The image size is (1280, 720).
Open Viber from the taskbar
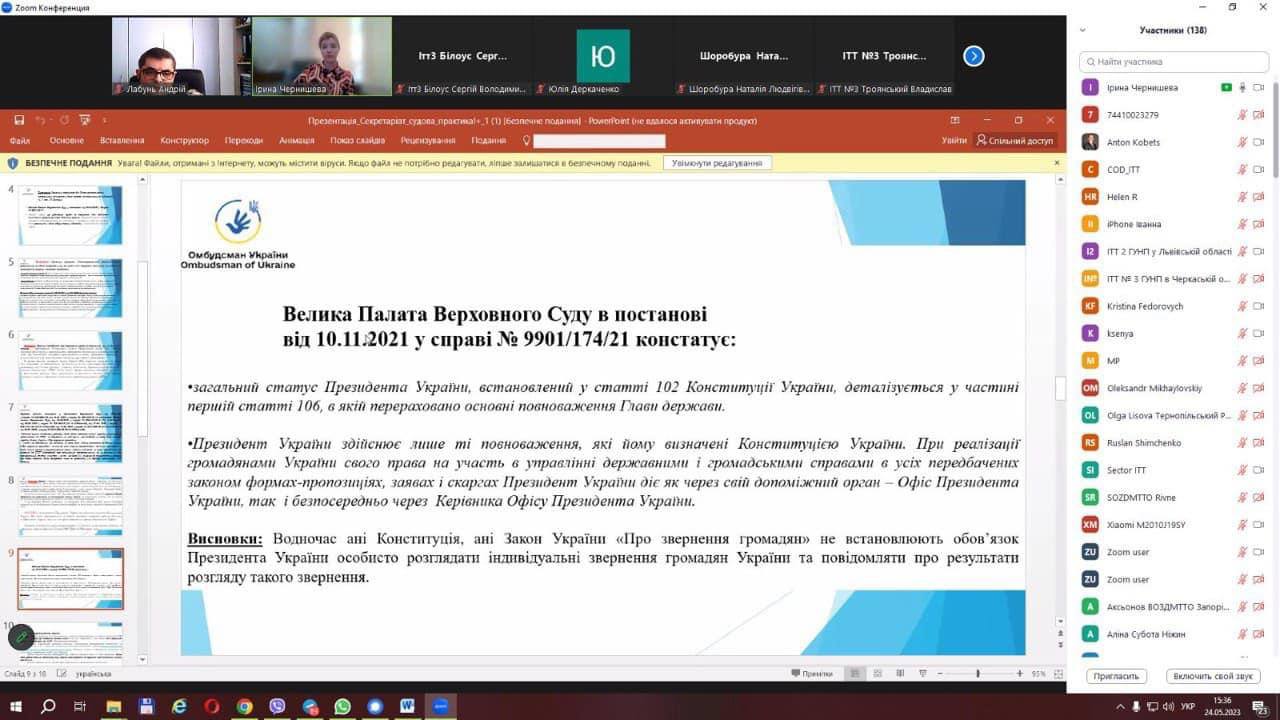pyautogui.click(x=277, y=706)
